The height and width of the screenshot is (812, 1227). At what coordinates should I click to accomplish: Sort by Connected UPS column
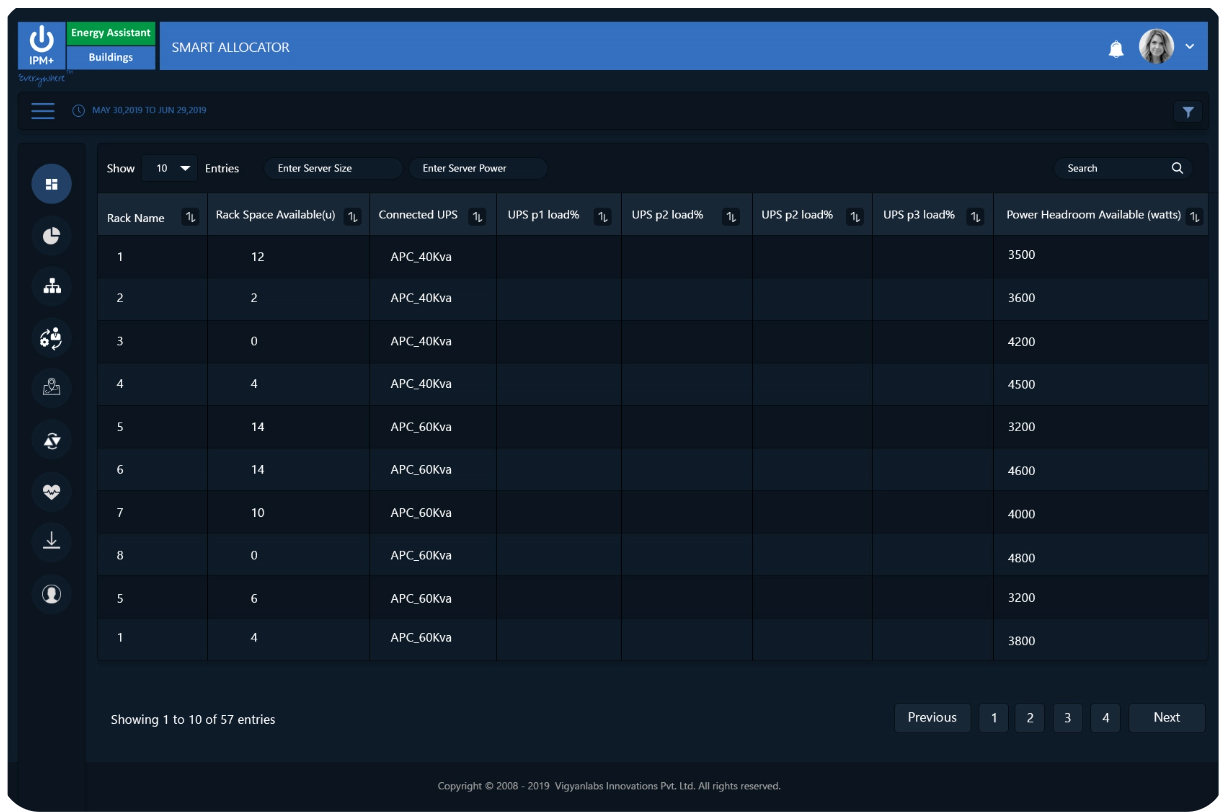click(477, 217)
